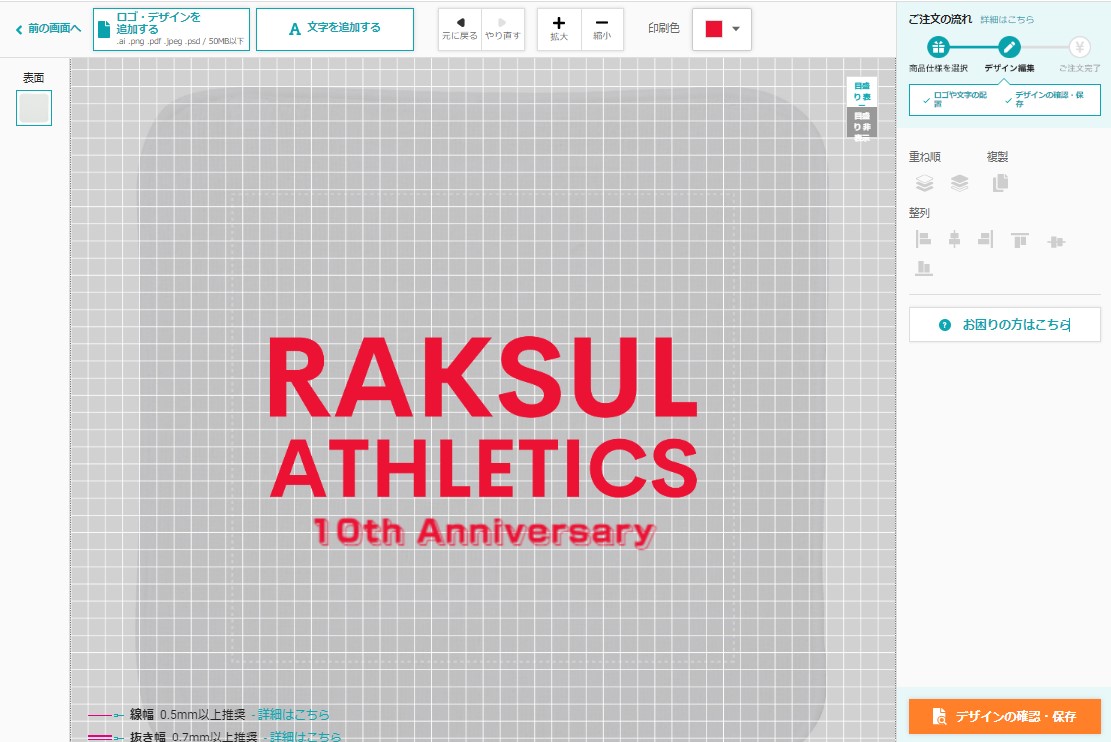Zoom out with 縮小 minus button
Viewport: 1111px width, 742px height.
pos(602,30)
